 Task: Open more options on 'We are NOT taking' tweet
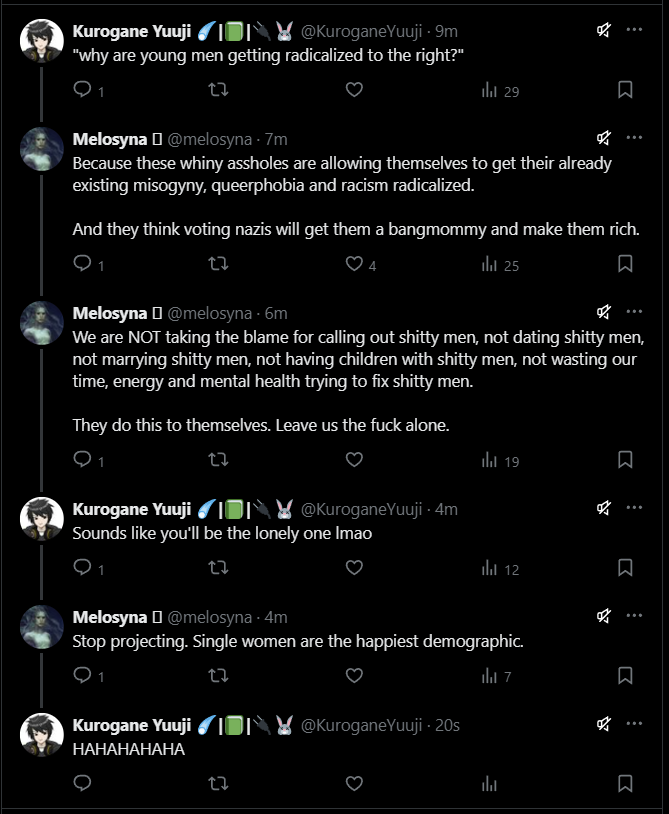[x=634, y=312]
